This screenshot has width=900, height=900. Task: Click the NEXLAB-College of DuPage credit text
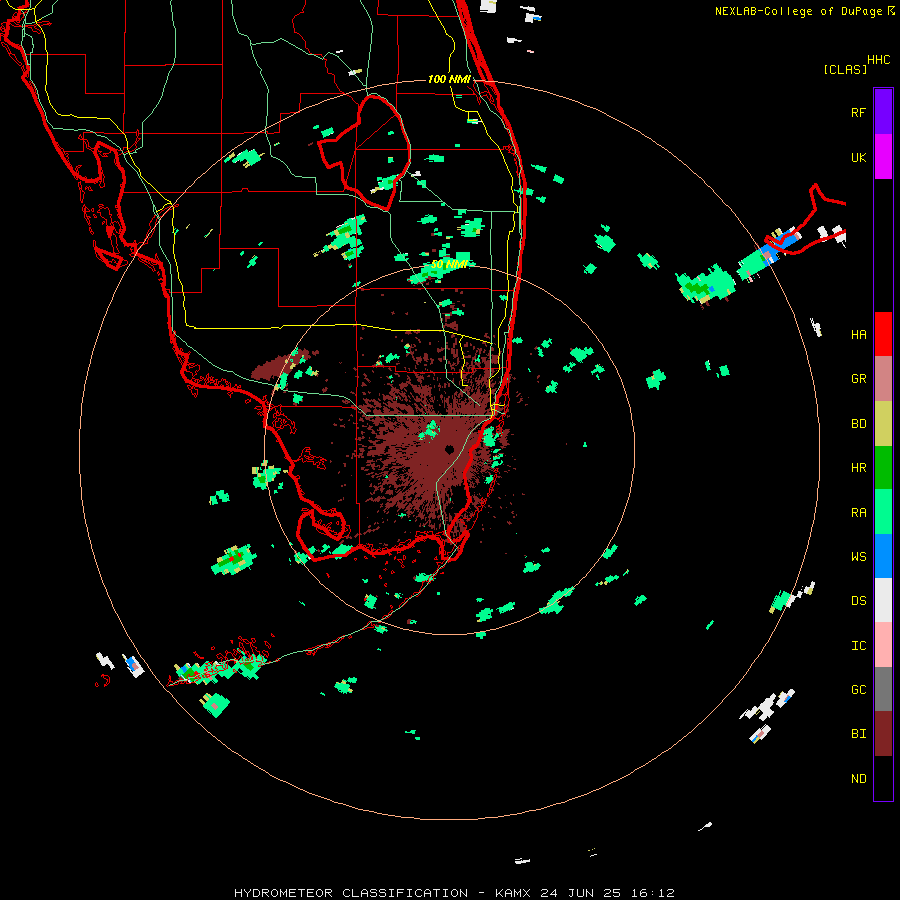[798, 11]
